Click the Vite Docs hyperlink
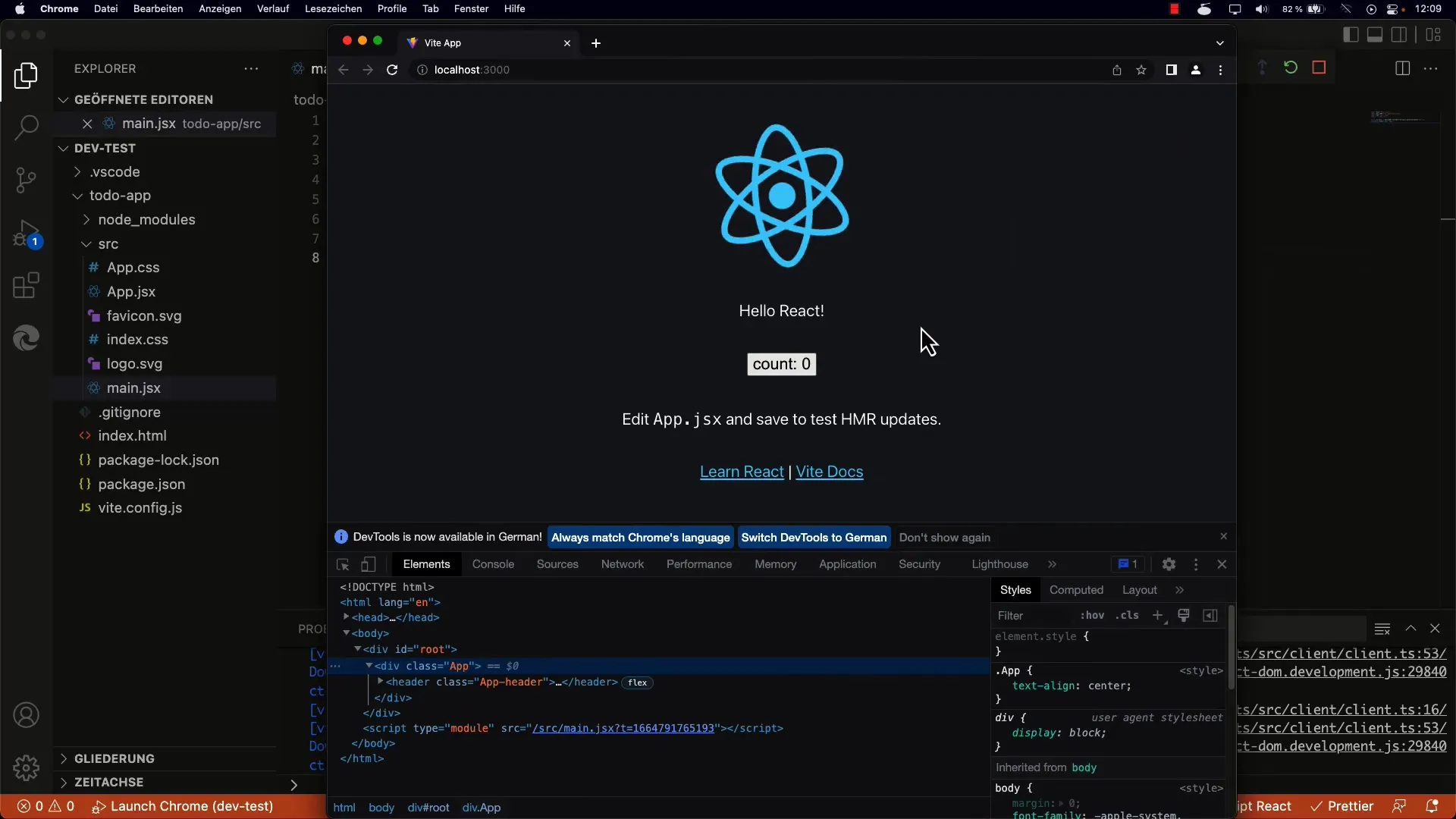Image resolution: width=1456 pixels, height=819 pixels. click(x=829, y=471)
